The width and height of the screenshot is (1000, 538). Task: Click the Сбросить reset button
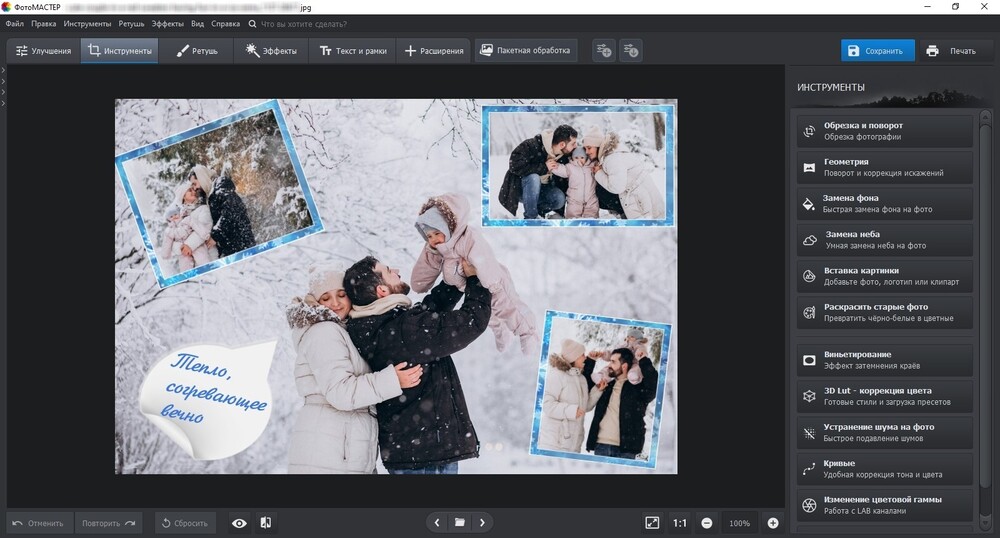pyautogui.click(x=185, y=522)
